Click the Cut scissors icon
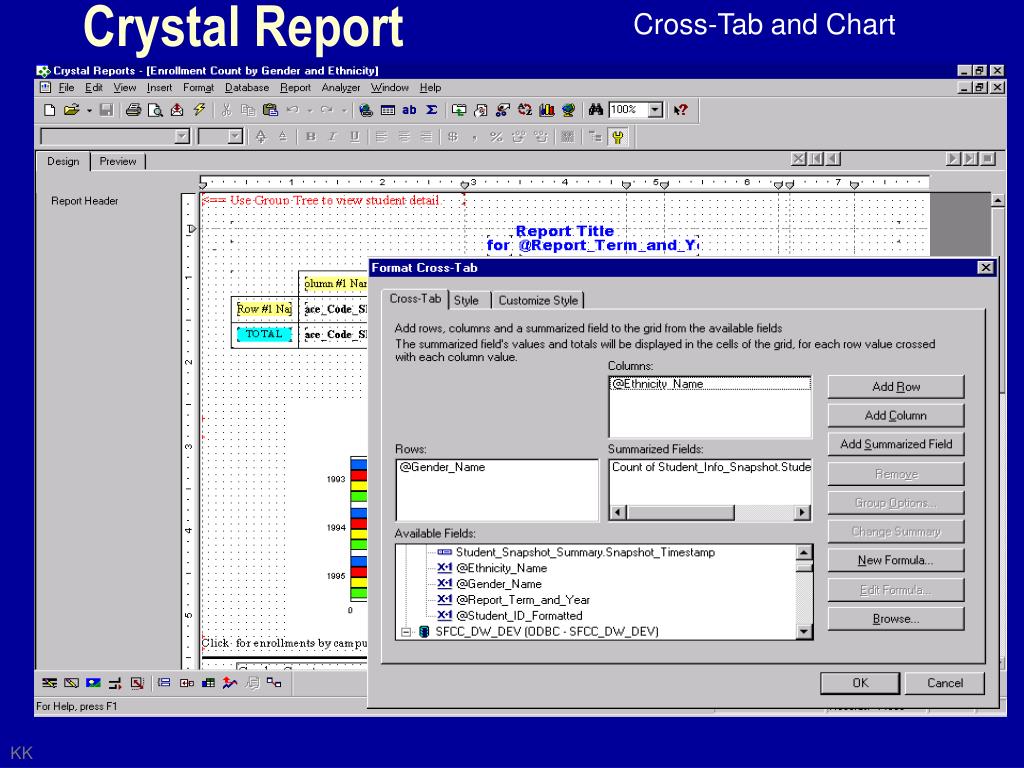The image size is (1024, 768). pos(226,110)
